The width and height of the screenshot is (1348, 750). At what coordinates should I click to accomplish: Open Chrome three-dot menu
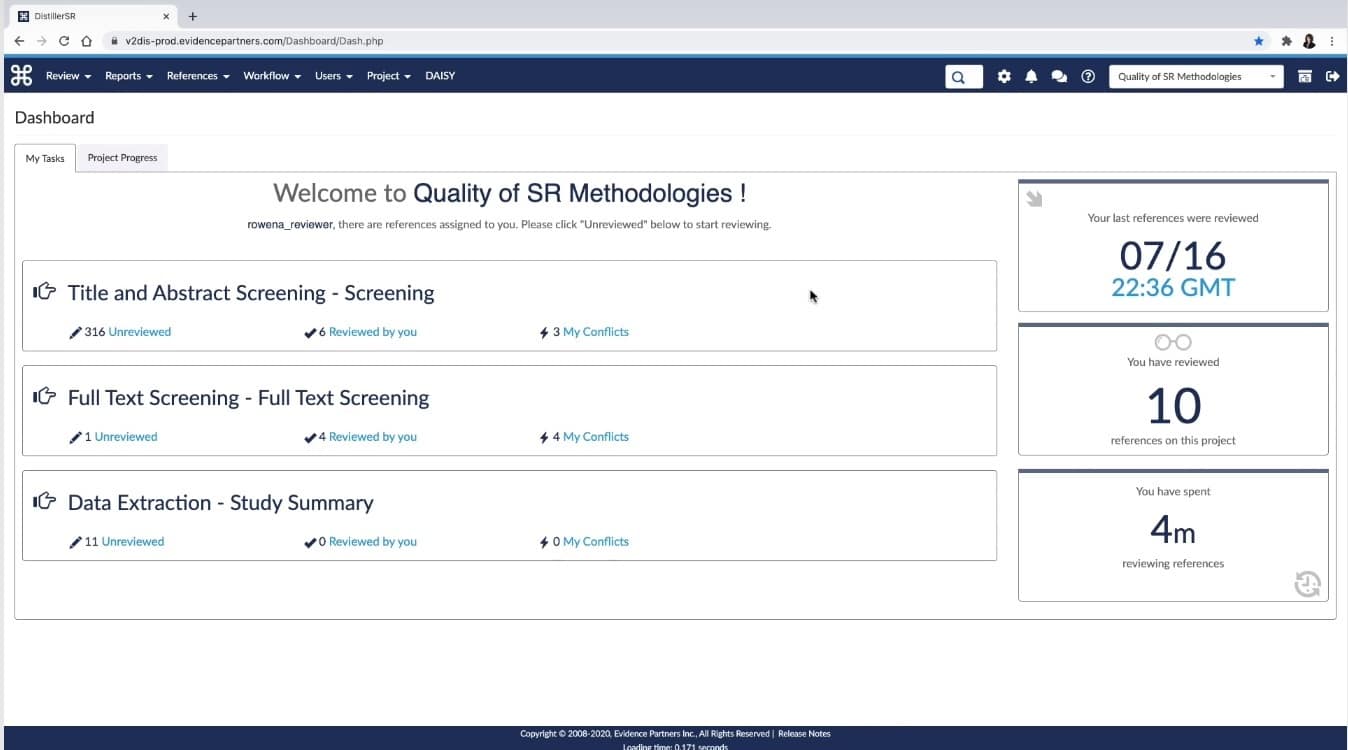[x=1332, y=41]
